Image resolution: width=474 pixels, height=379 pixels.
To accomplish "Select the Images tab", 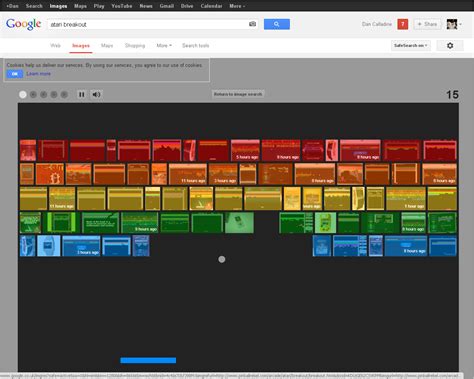I will pyautogui.click(x=81, y=45).
